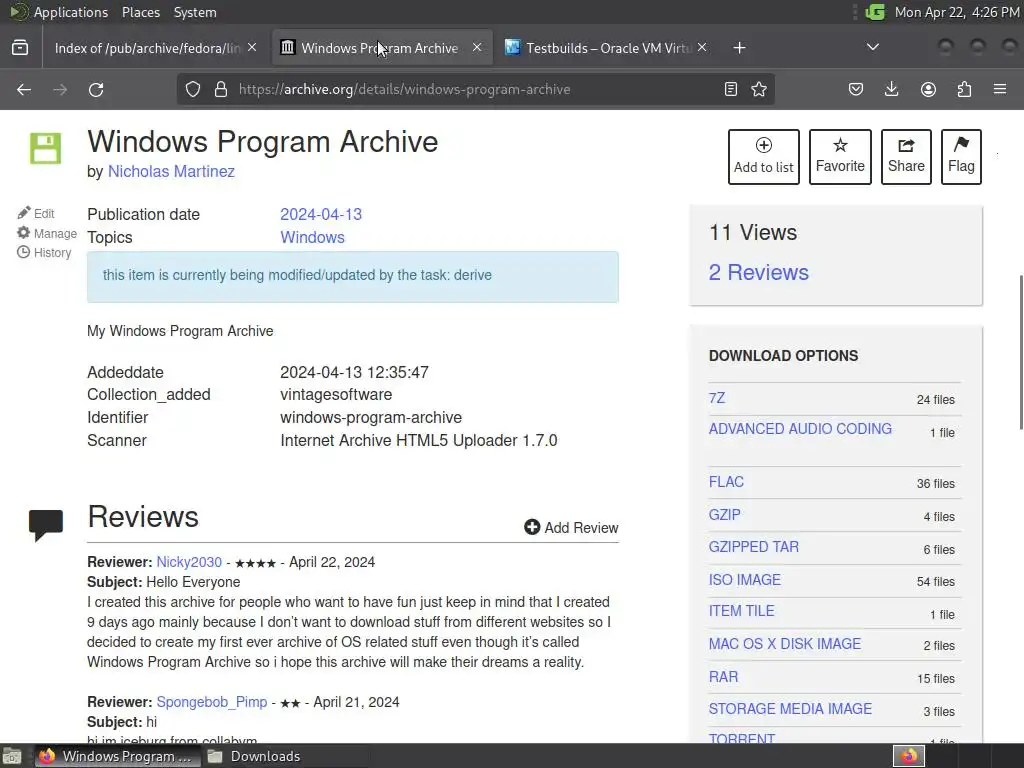
Task: Open the GZIPPED TAR download option
Action: point(754,547)
